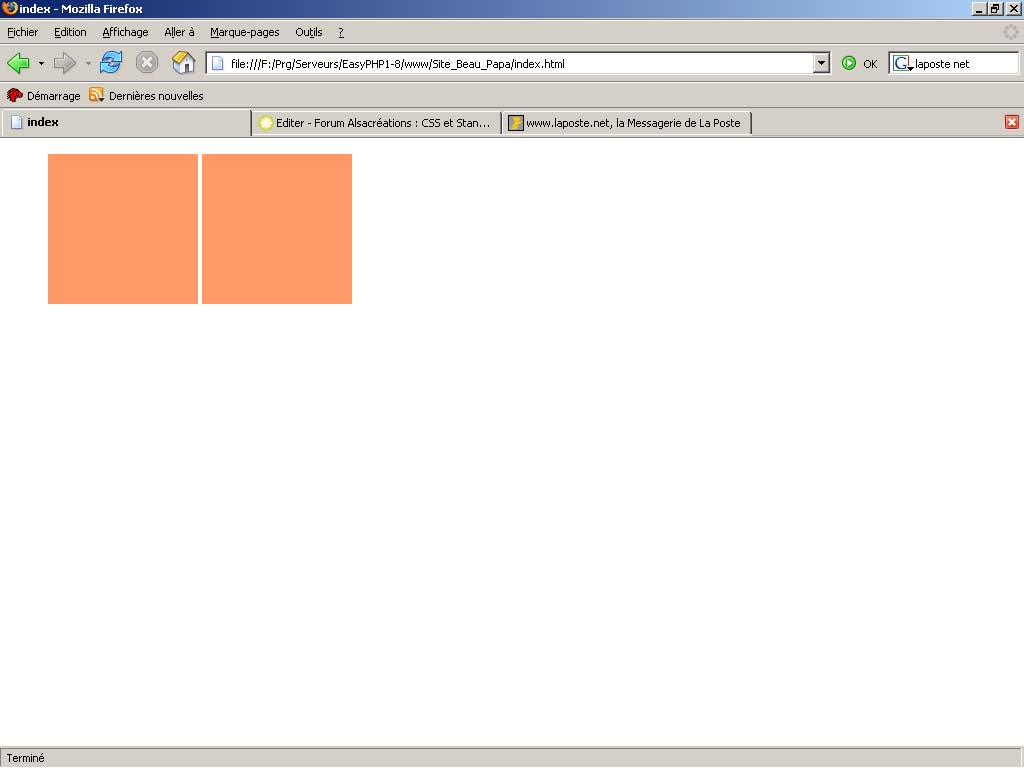Open the Forward history dropdown arrow

click(88, 64)
